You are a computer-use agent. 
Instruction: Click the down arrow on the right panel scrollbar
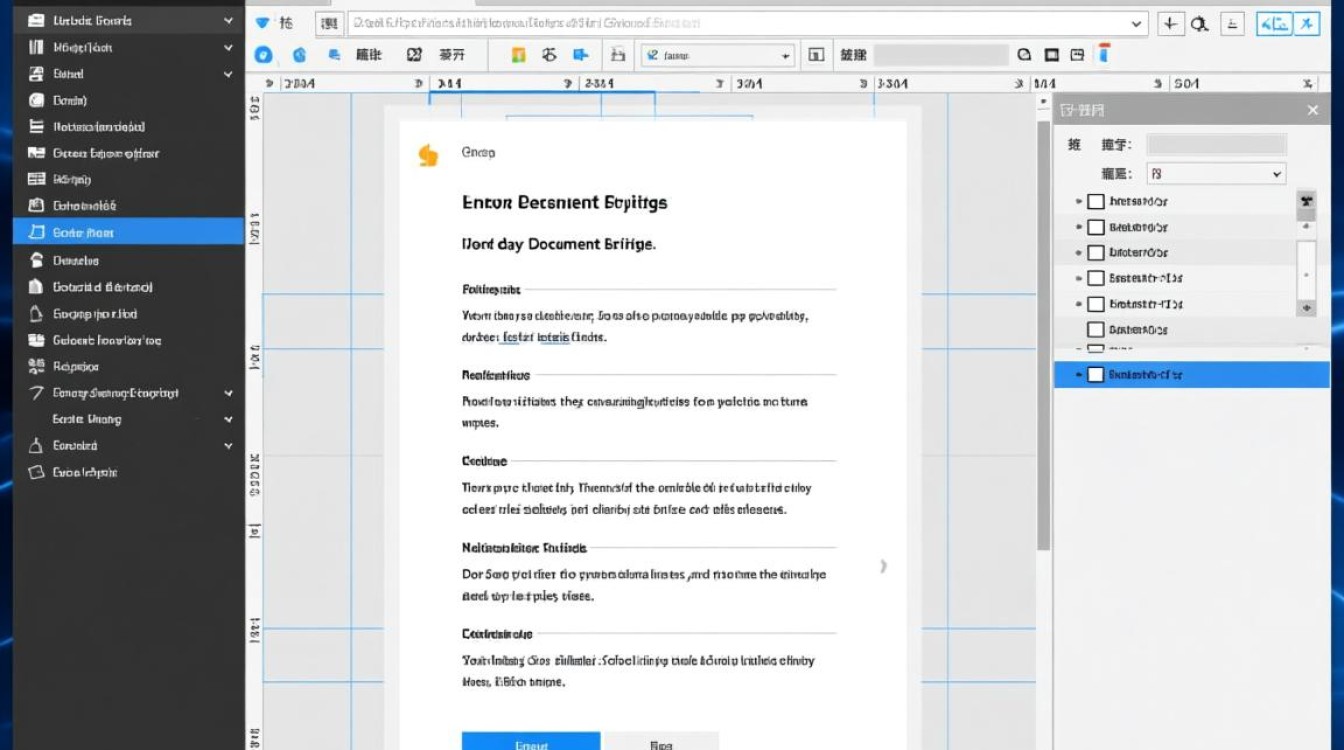tap(1306, 308)
